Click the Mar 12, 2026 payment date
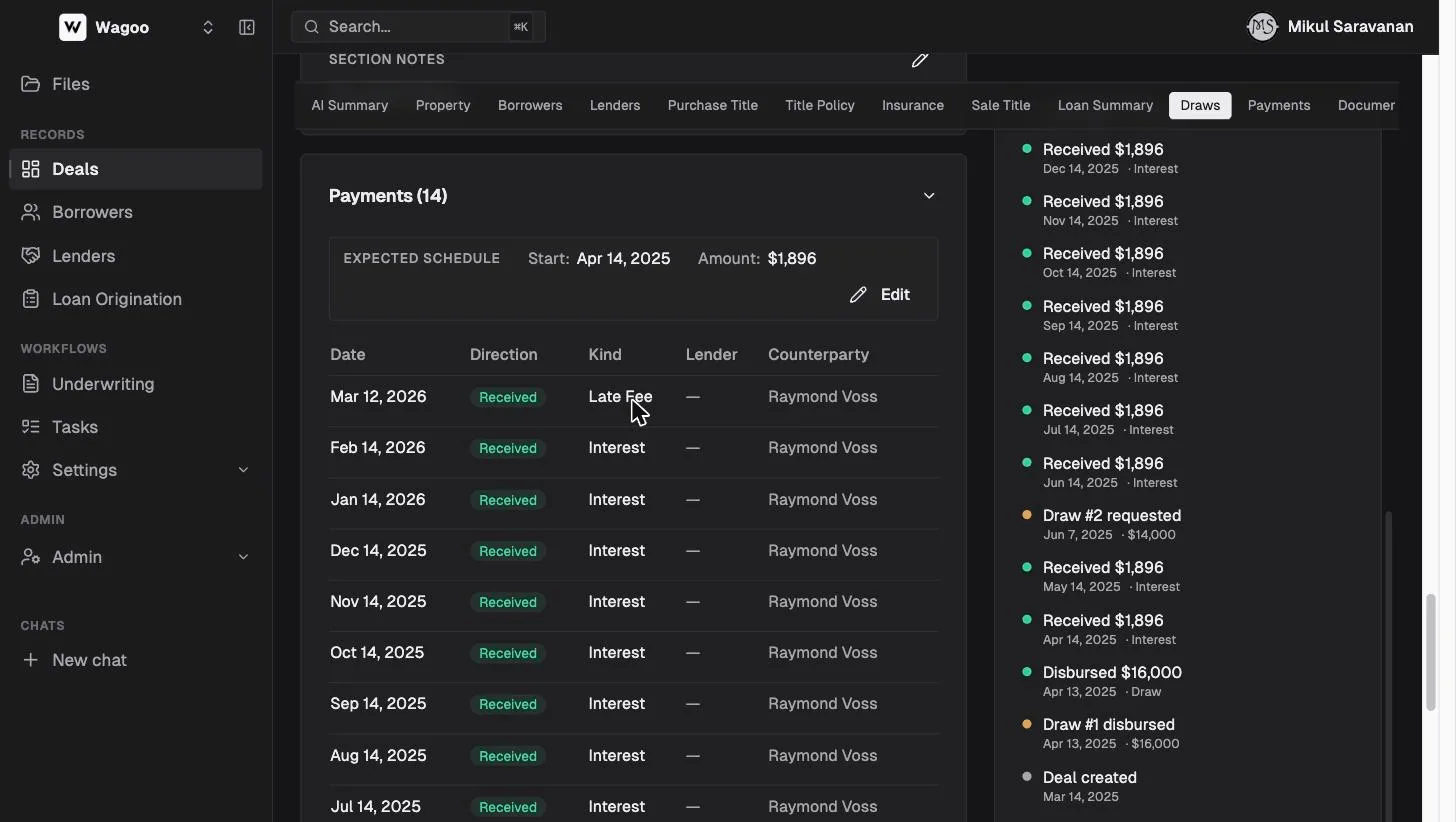1456x822 pixels. click(x=378, y=397)
